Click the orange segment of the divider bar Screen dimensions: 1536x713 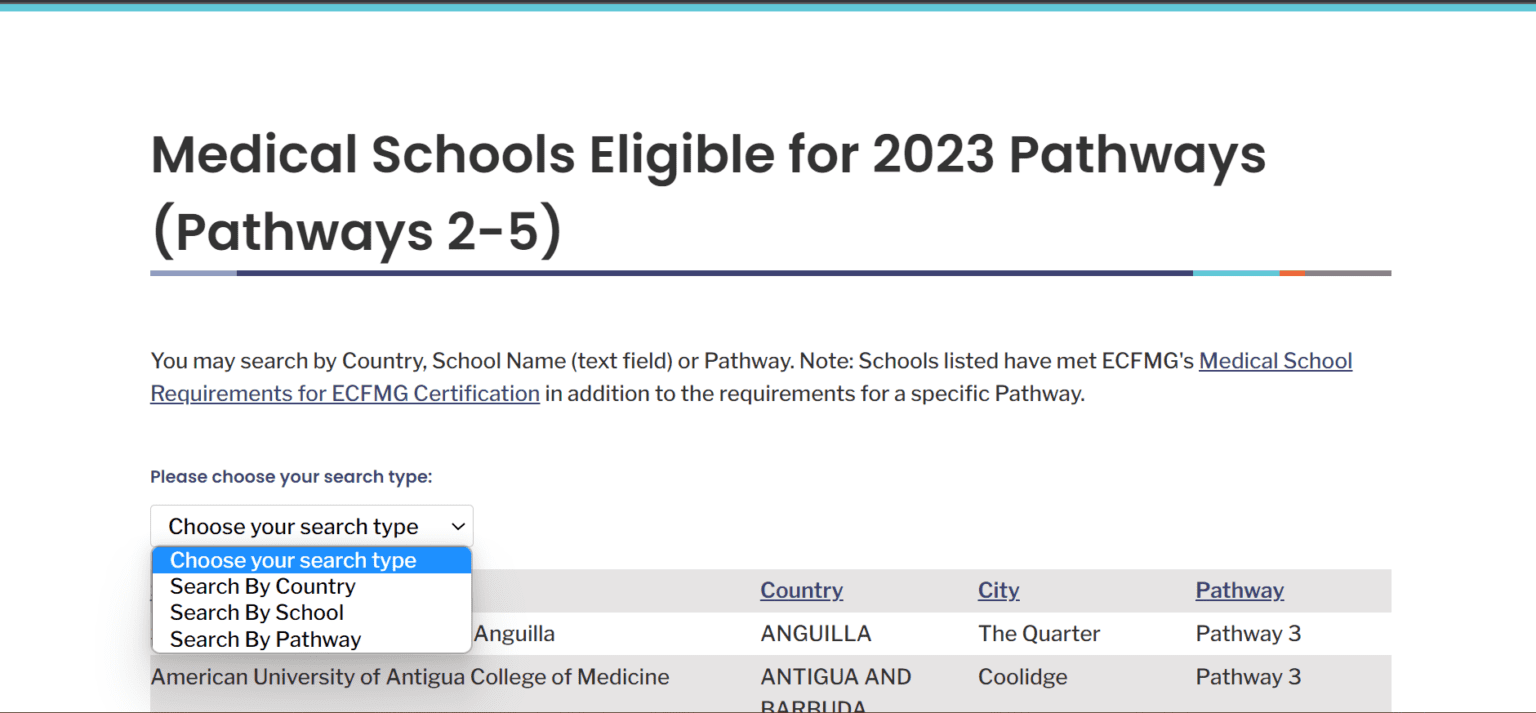pos(1293,272)
